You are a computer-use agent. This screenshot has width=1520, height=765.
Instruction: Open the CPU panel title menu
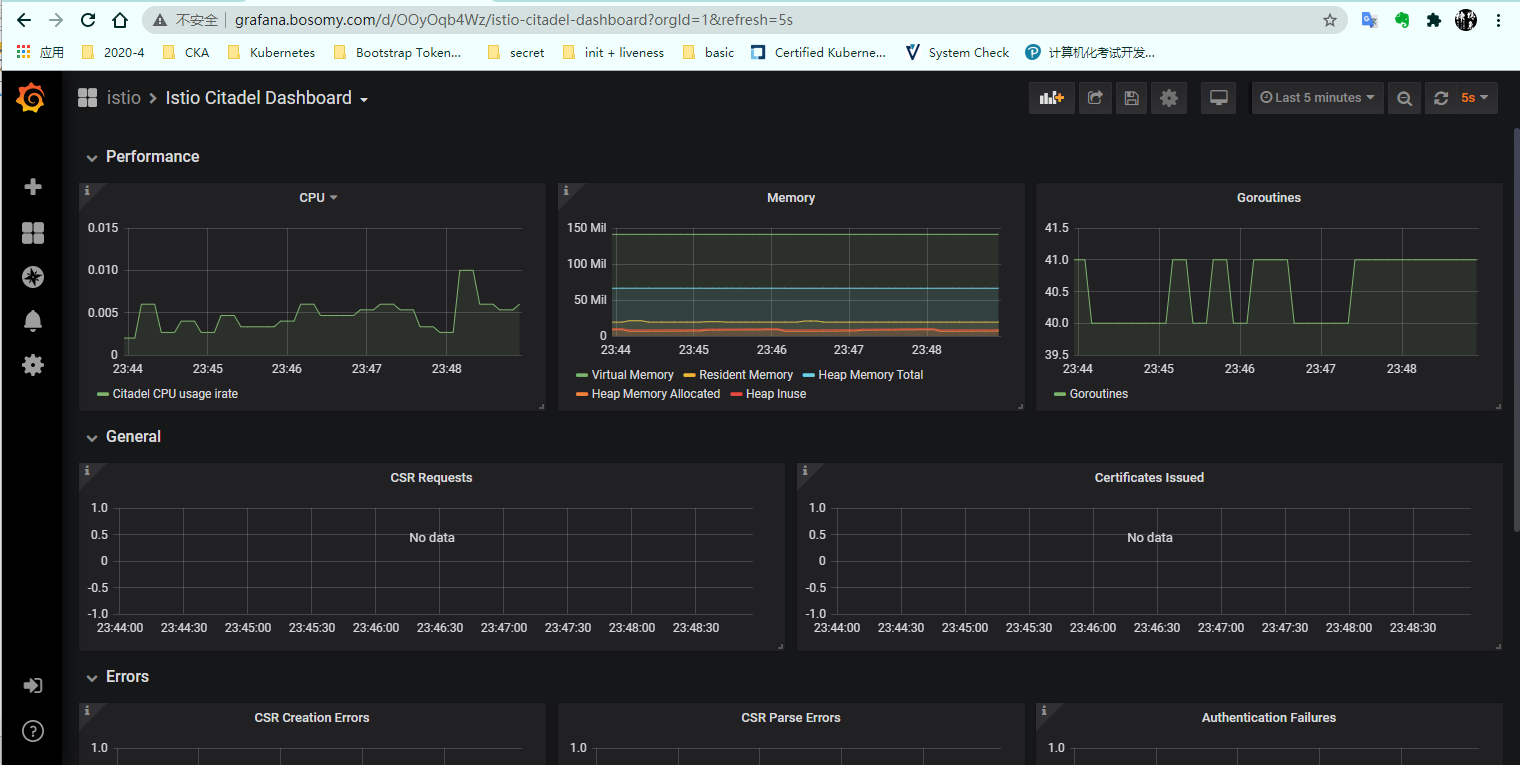(318, 198)
